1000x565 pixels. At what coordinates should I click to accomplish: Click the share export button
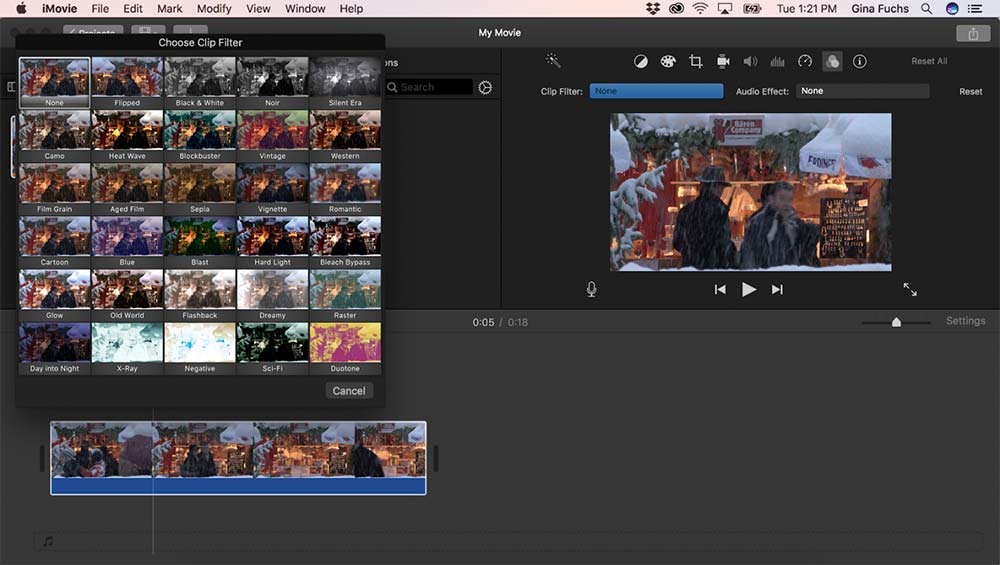pos(973,34)
